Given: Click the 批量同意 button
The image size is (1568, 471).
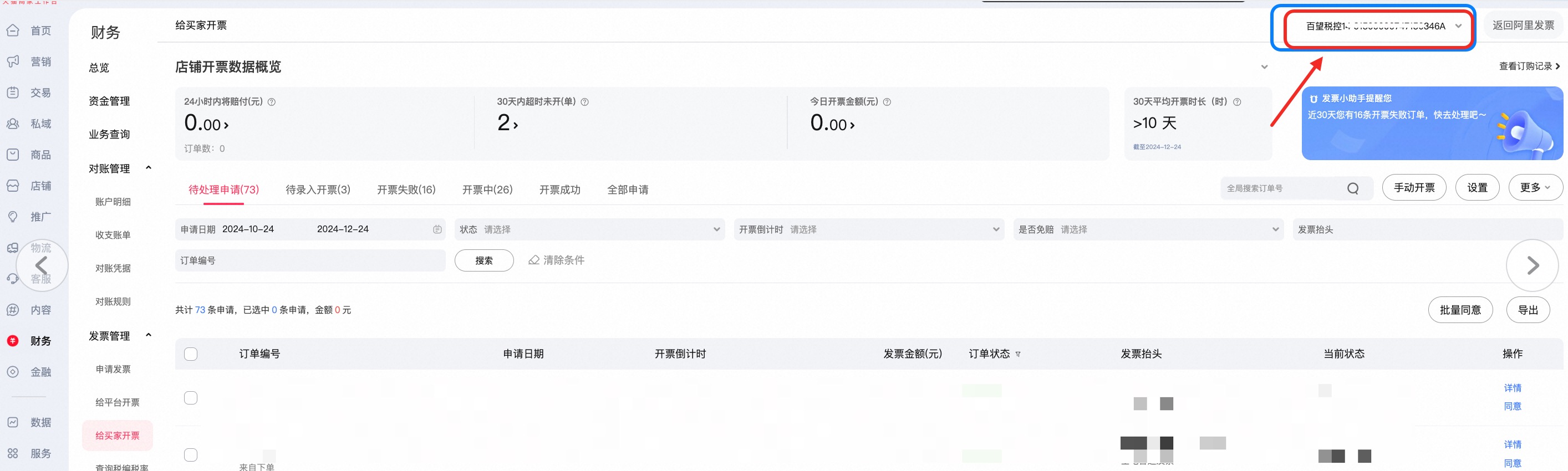Looking at the screenshot, I should pos(1460,310).
